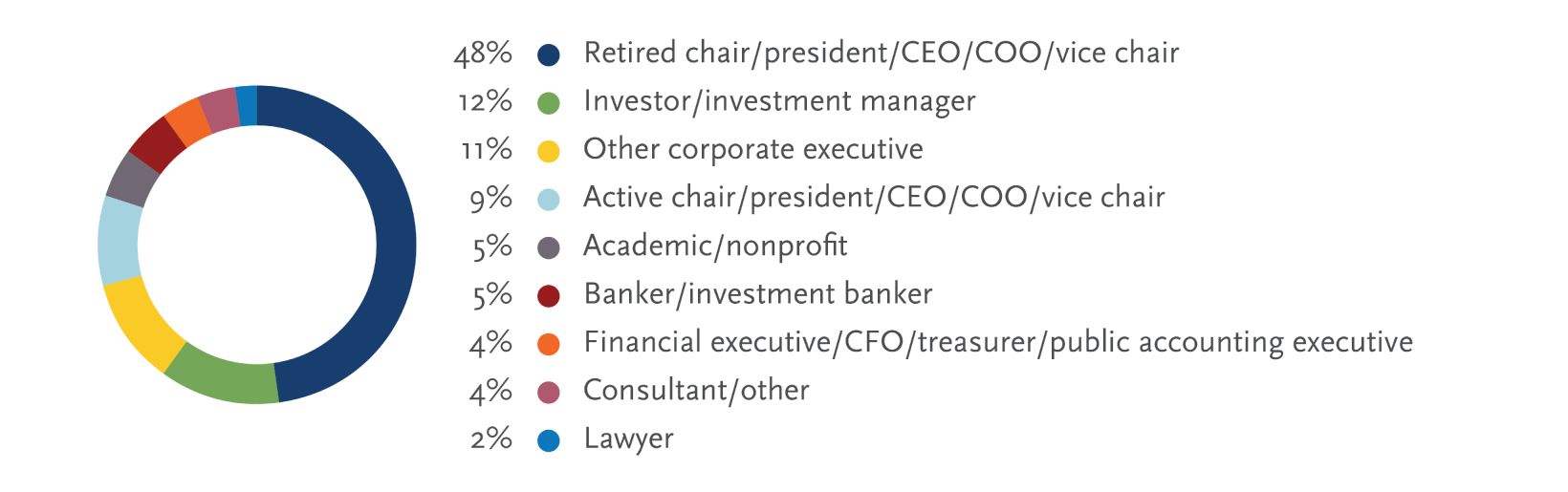Click the Investor/investment manager label text
Viewport: 1568px width, 492px height.
click(x=779, y=101)
